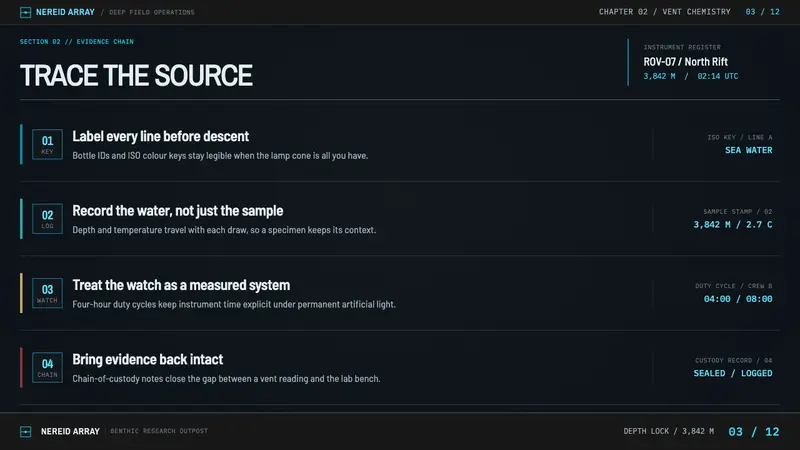Open 'Record the water, not just the sample'
The height and width of the screenshot is (450, 800).
[x=178, y=211]
